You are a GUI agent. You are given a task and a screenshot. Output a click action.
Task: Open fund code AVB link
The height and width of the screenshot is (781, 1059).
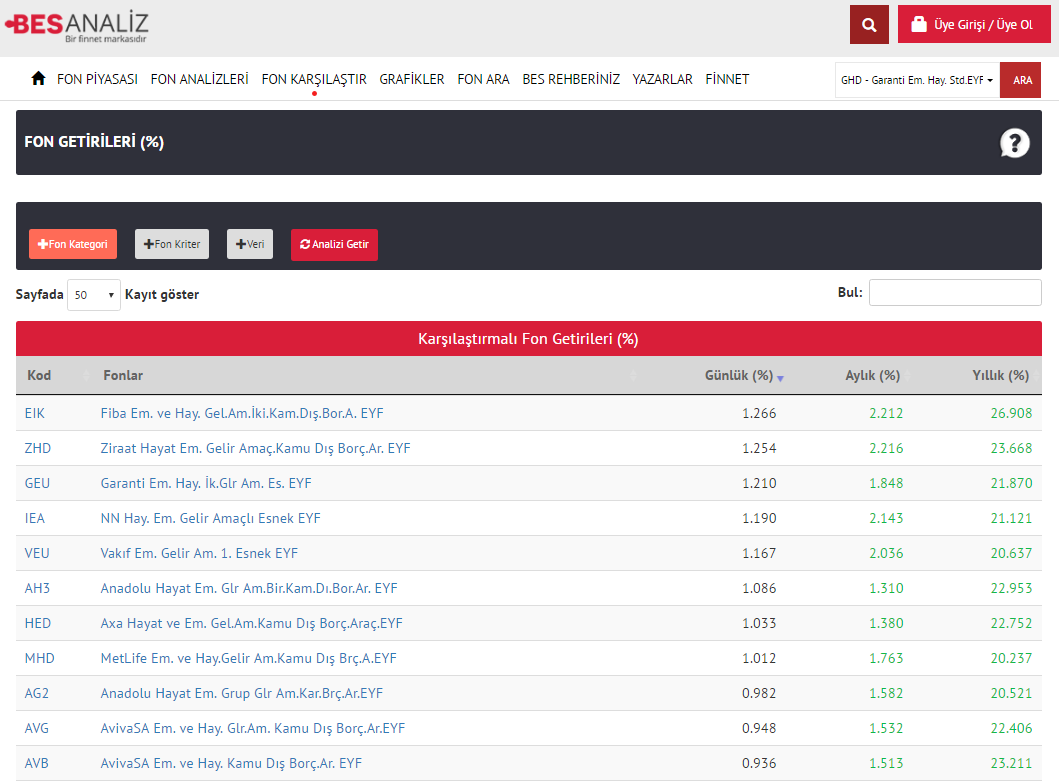coord(36,763)
